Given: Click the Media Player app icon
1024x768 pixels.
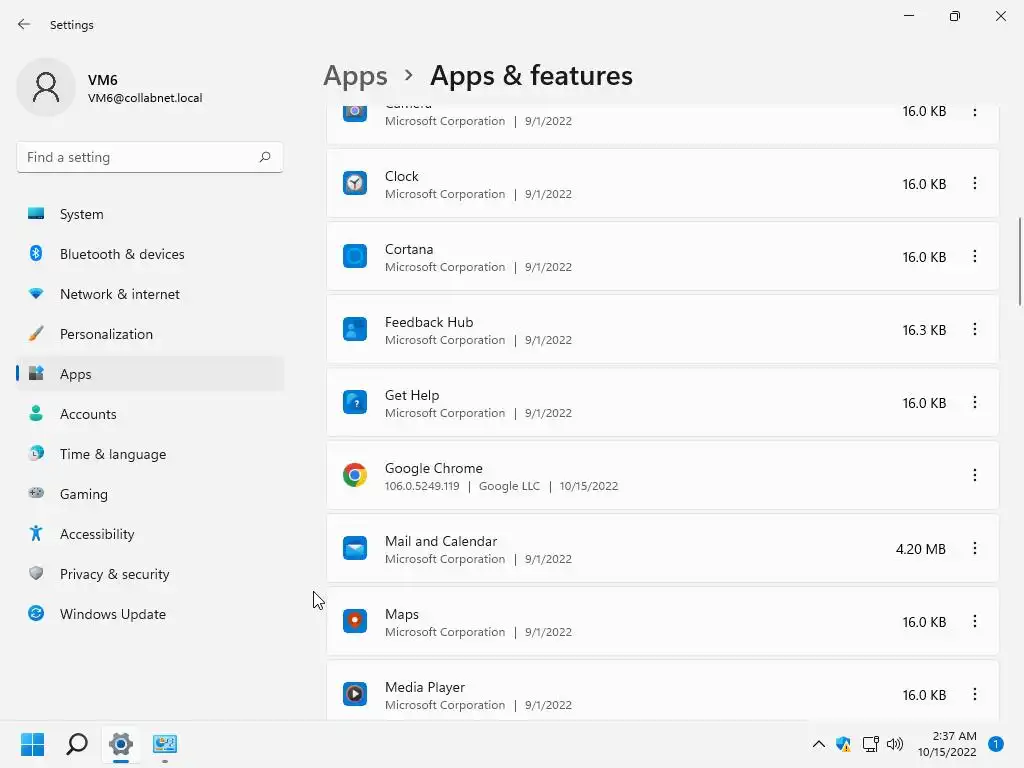Looking at the screenshot, I should pos(355,695).
